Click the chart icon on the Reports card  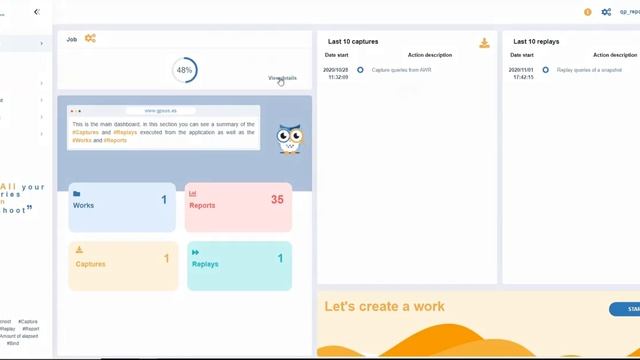[192, 193]
